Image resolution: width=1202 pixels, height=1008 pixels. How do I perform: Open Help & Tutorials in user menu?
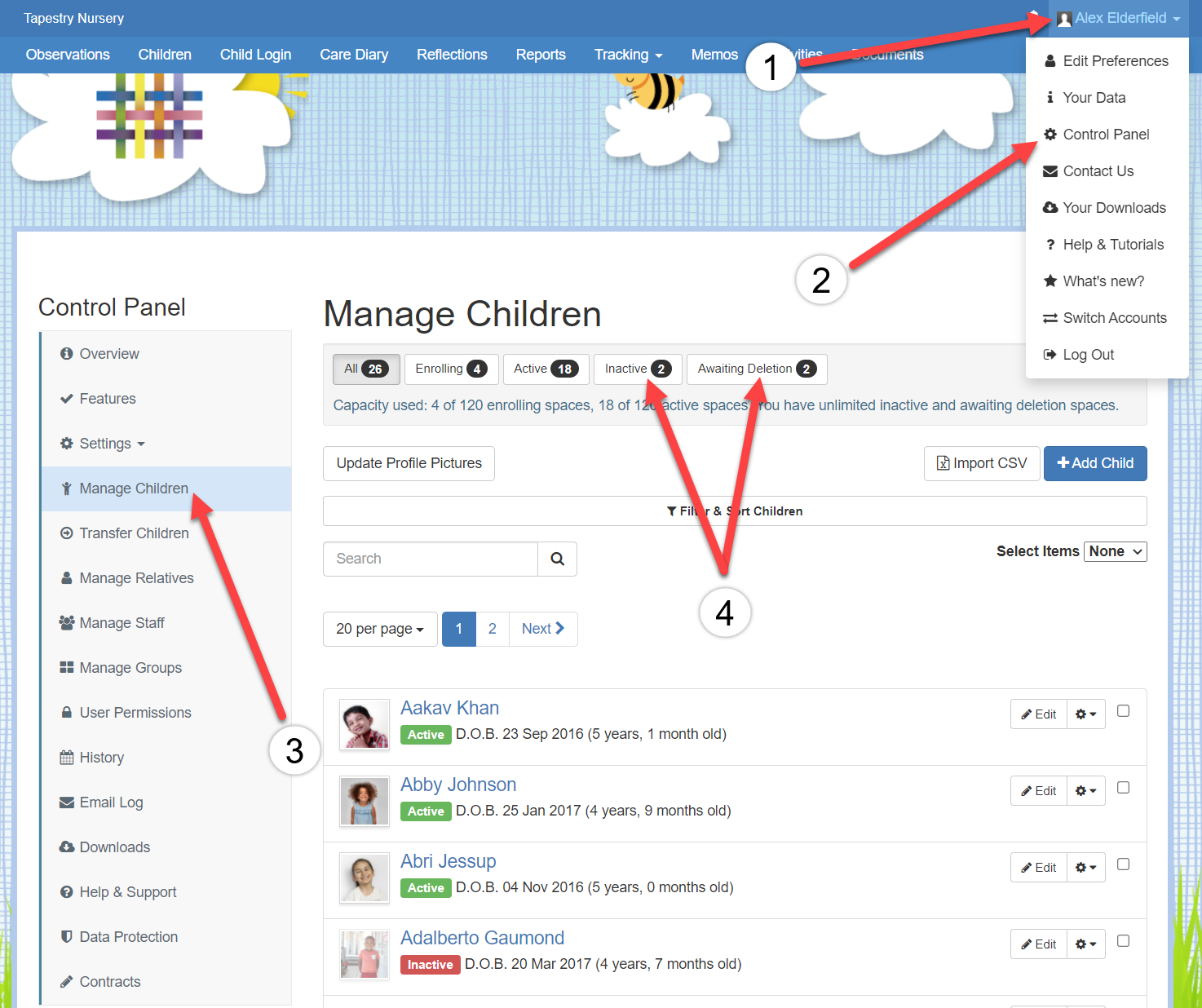tap(1107, 245)
